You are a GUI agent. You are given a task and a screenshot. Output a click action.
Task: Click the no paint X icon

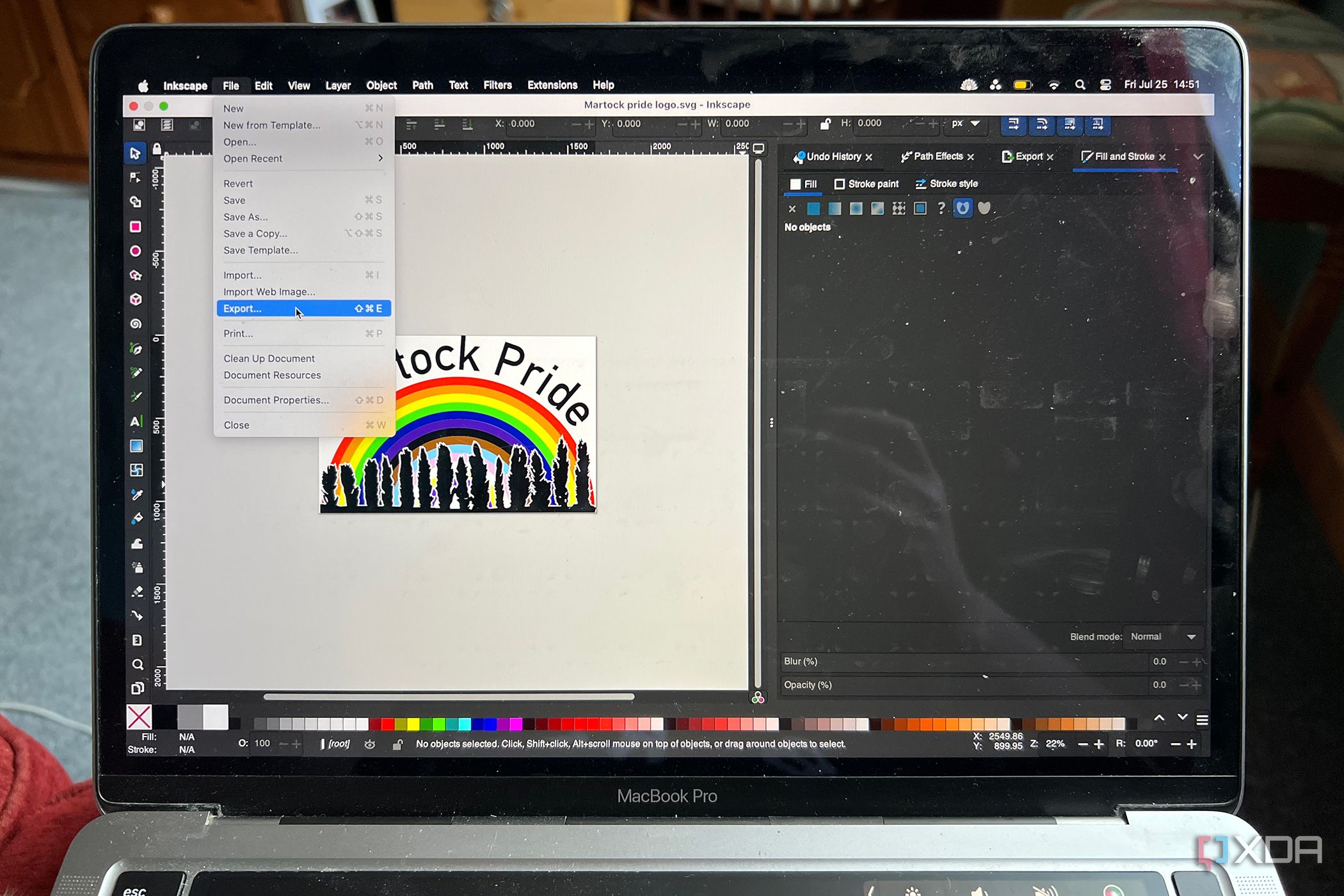coord(792,209)
